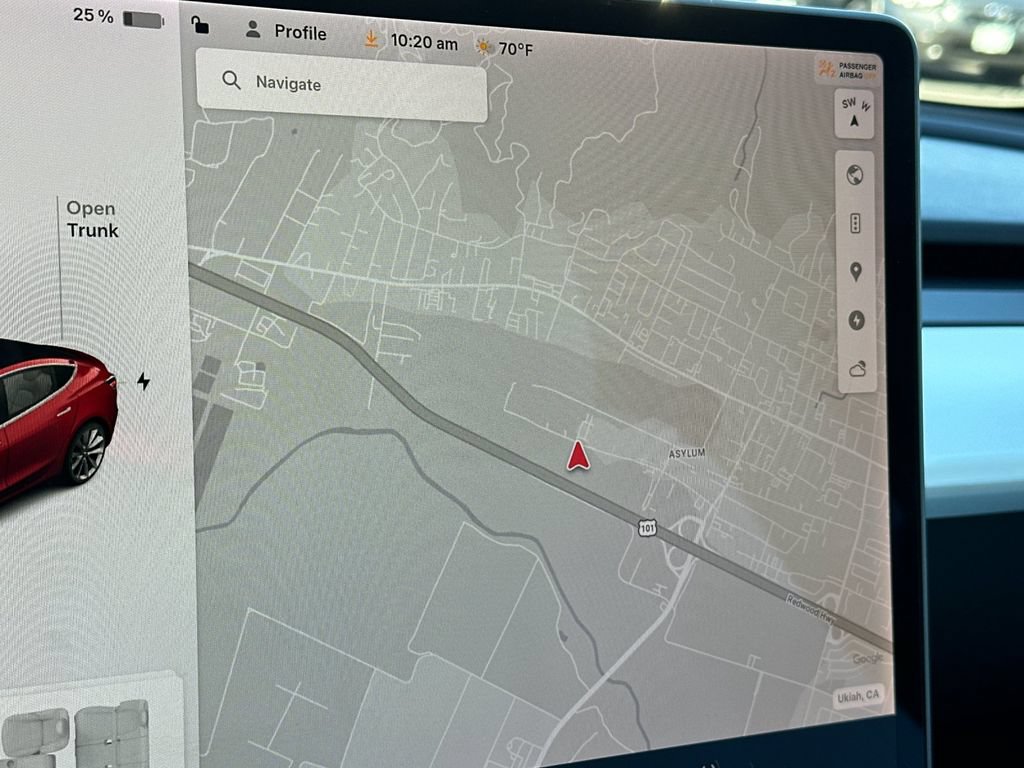The width and height of the screenshot is (1024, 768).
Task: Show chargers with the lightning bolt icon
Action: (x=857, y=321)
